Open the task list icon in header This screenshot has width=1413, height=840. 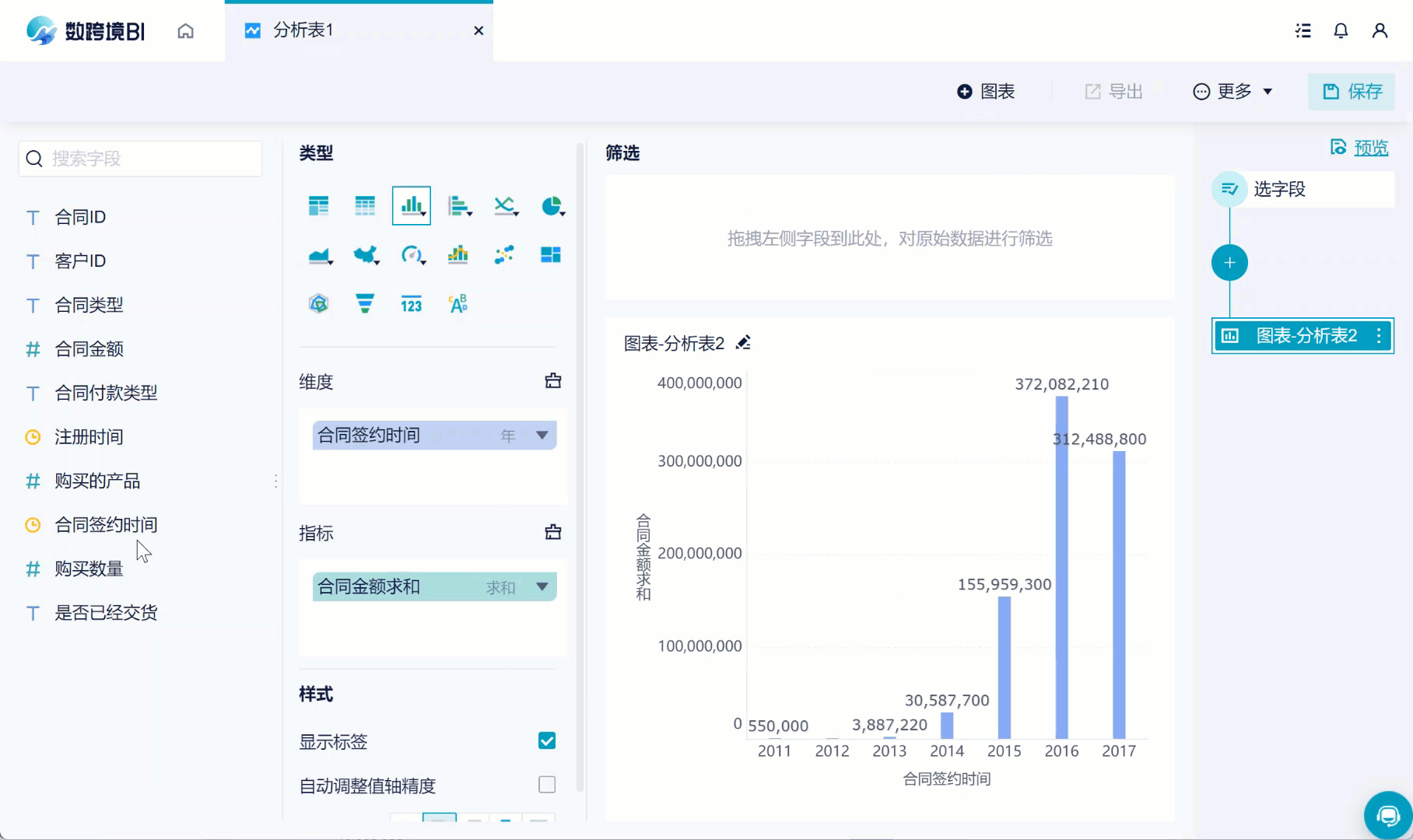[1303, 31]
